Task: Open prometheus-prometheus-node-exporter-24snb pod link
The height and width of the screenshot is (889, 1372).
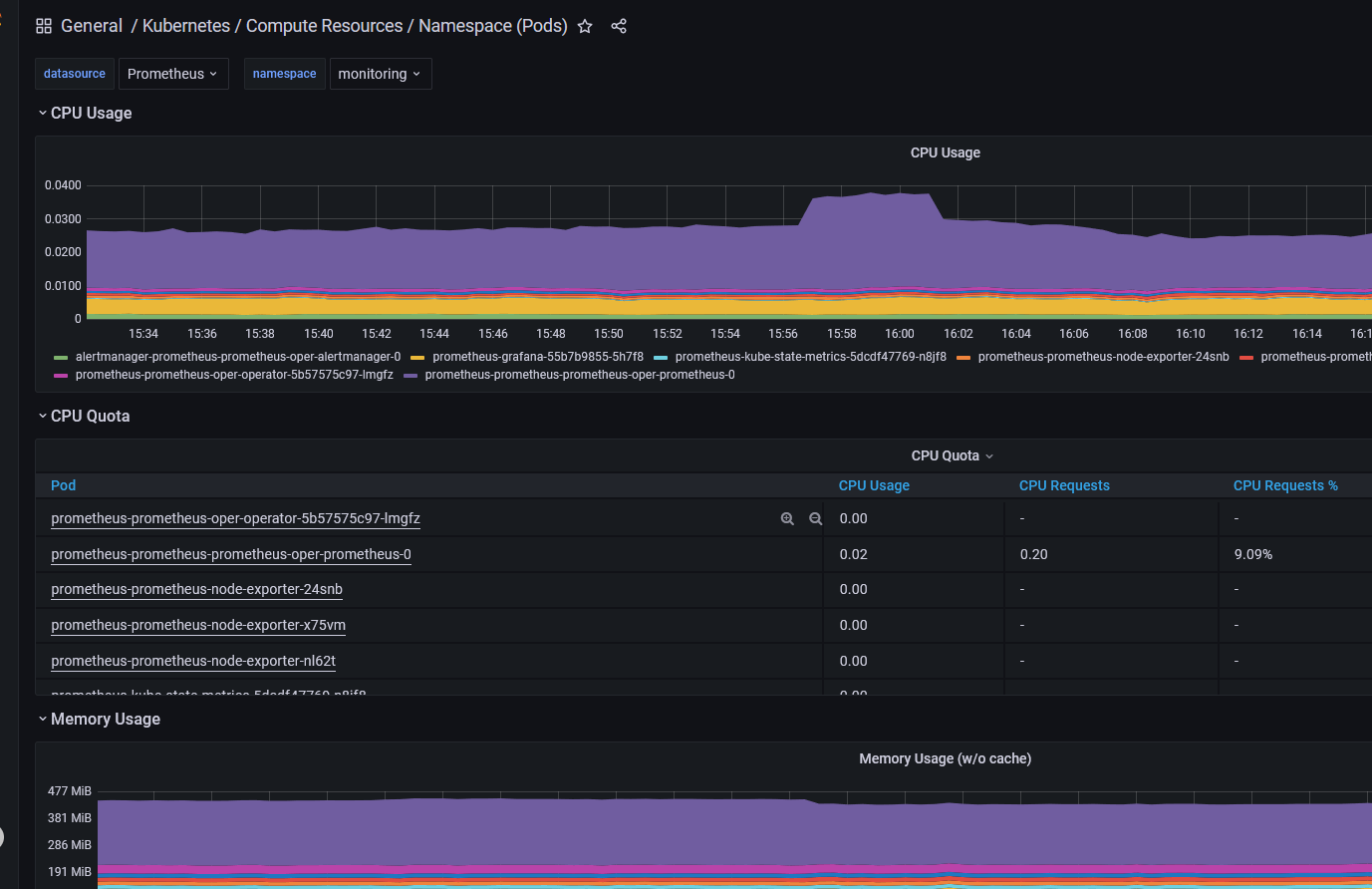Action: point(196,589)
